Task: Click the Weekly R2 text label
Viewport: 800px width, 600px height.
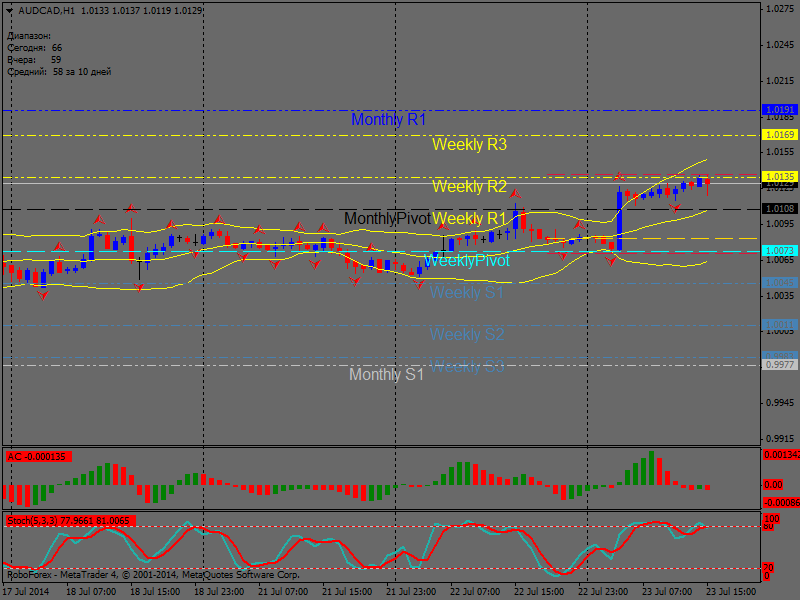Action: (469, 187)
